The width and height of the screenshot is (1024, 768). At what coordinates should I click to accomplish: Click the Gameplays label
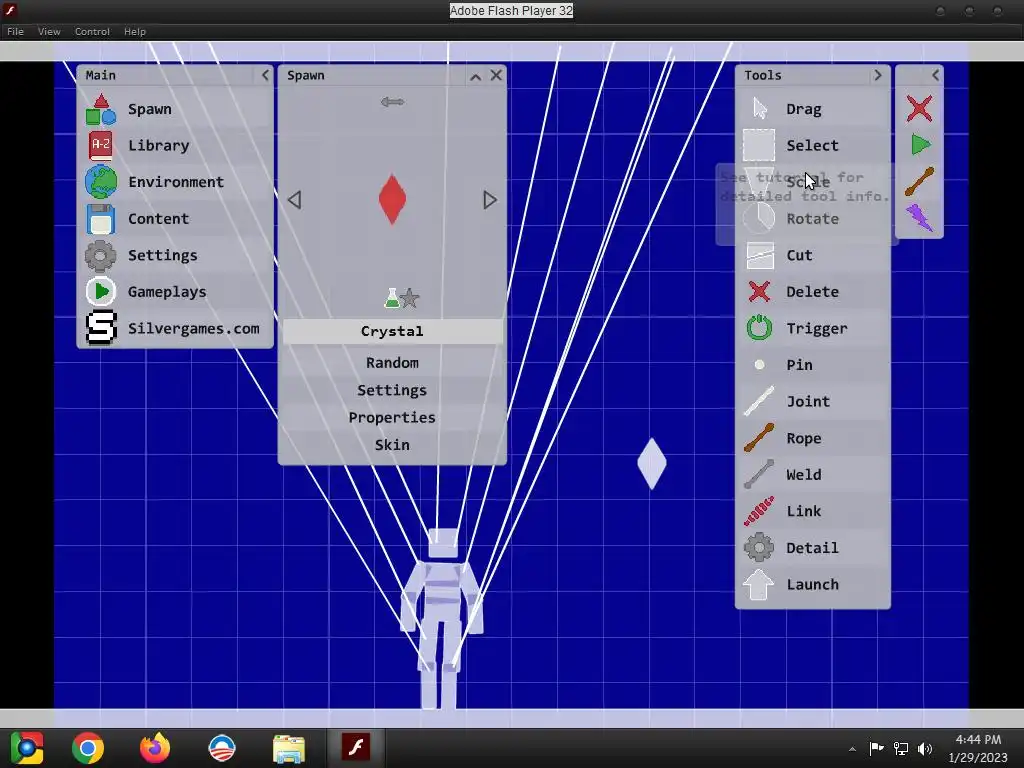tap(167, 292)
